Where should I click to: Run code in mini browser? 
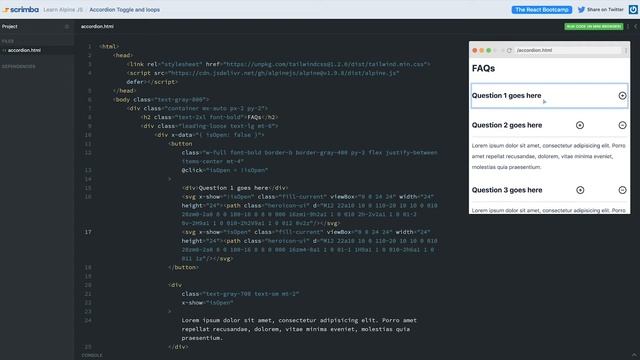[593, 27]
